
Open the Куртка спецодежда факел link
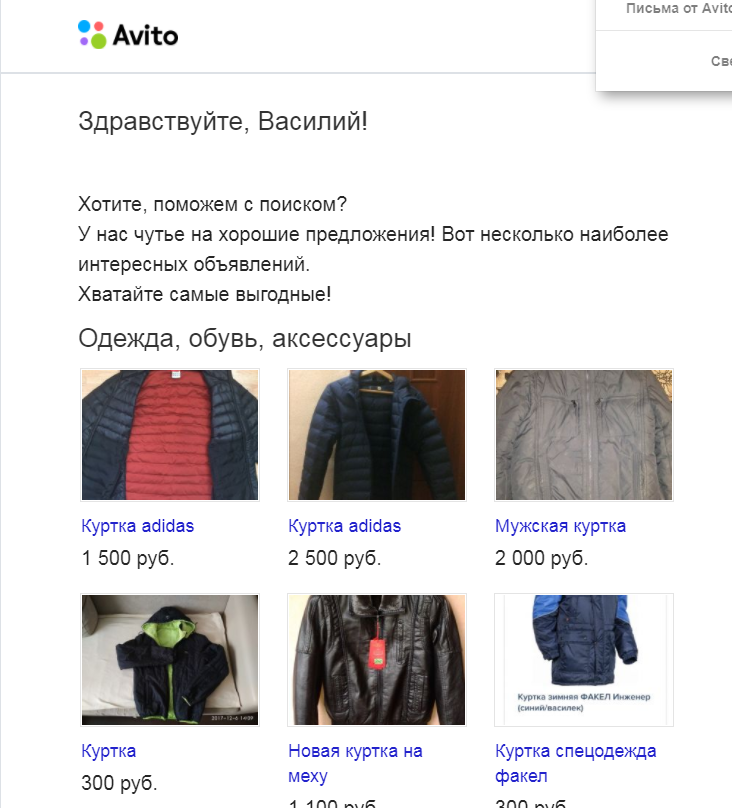click(x=575, y=763)
